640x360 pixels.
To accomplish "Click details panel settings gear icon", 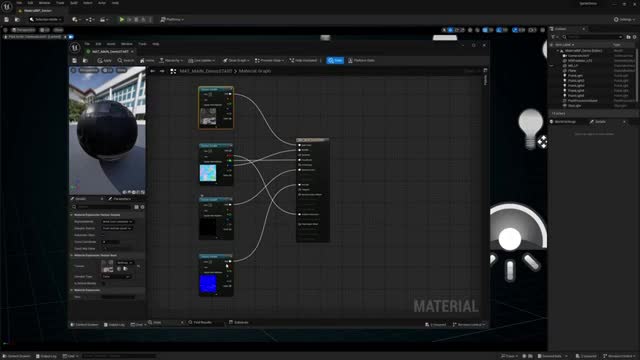I will (x=142, y=207).
